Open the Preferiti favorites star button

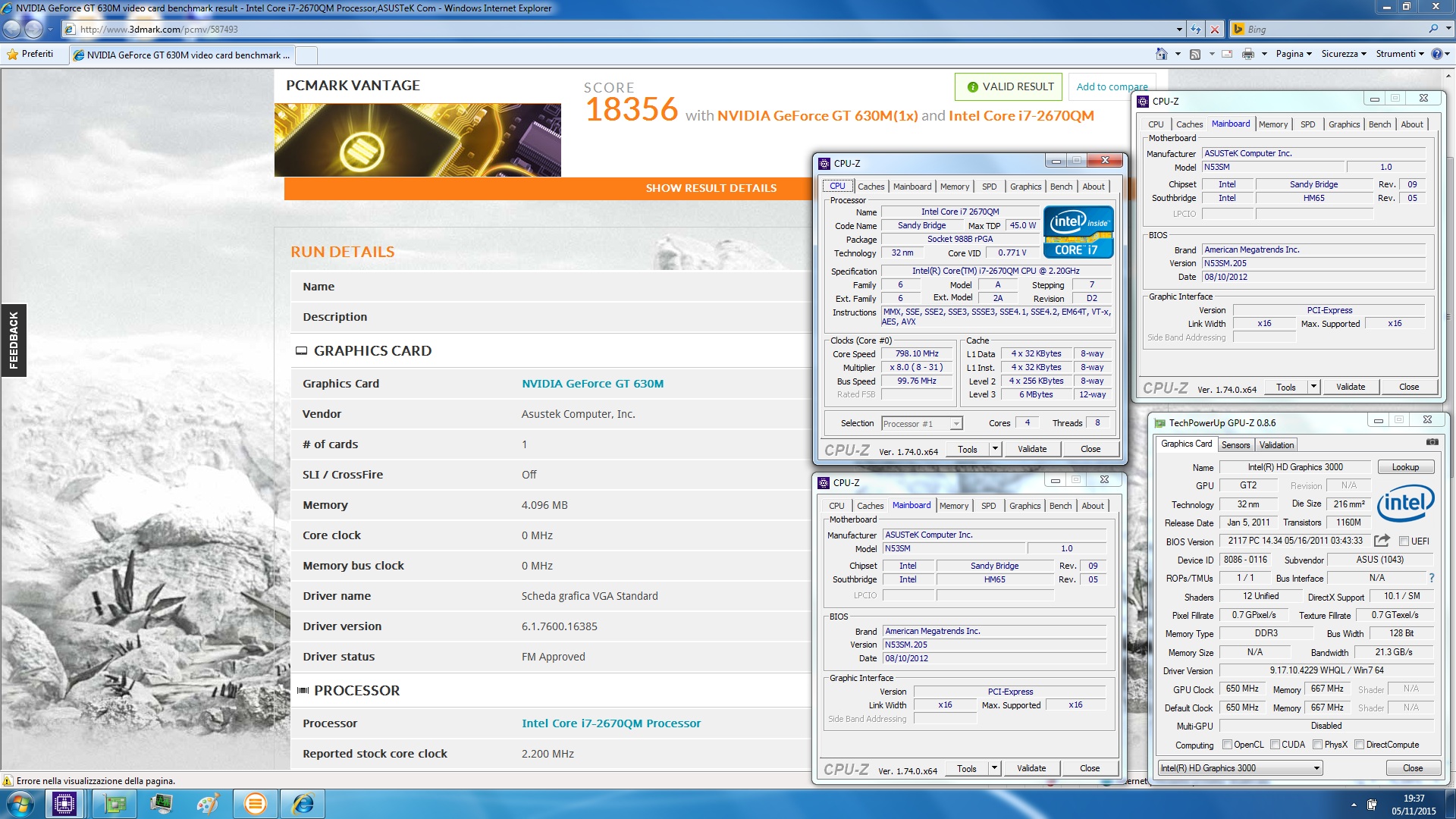(x=30, y=54)
